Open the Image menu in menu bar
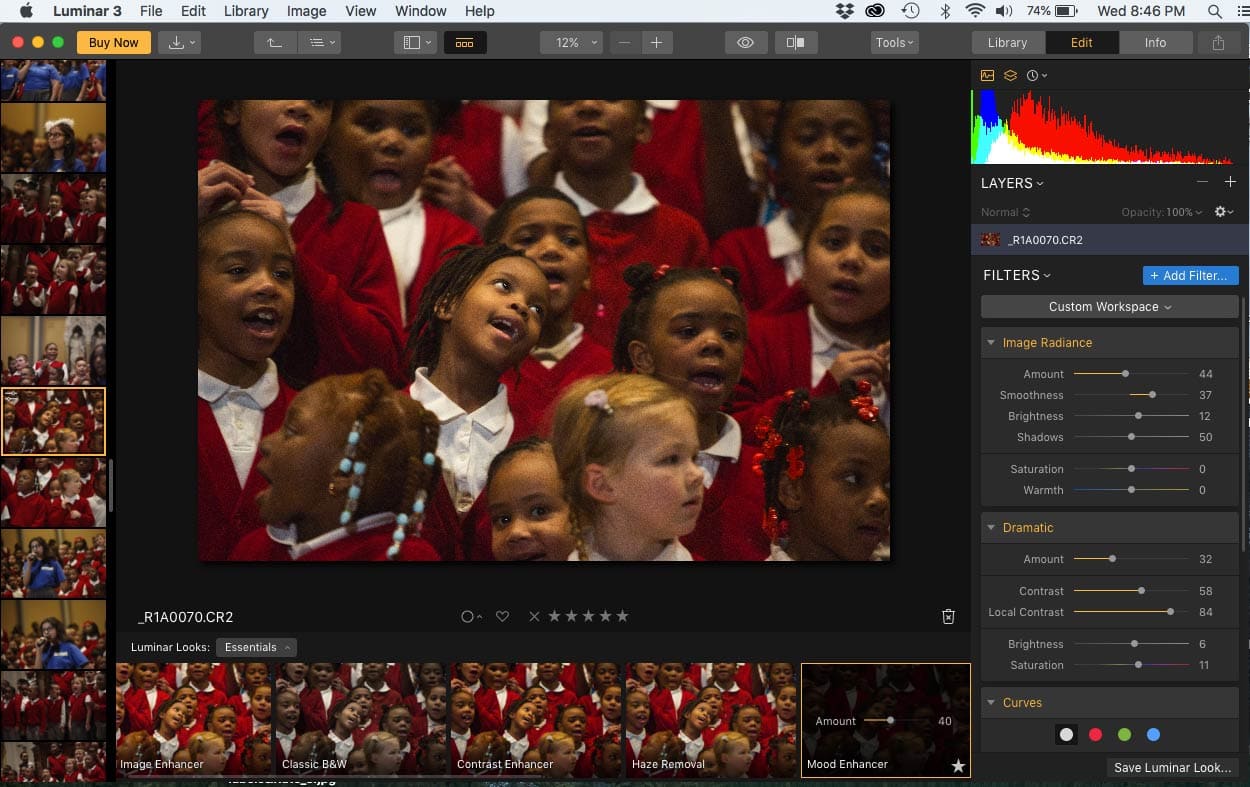 pos(306,11)
